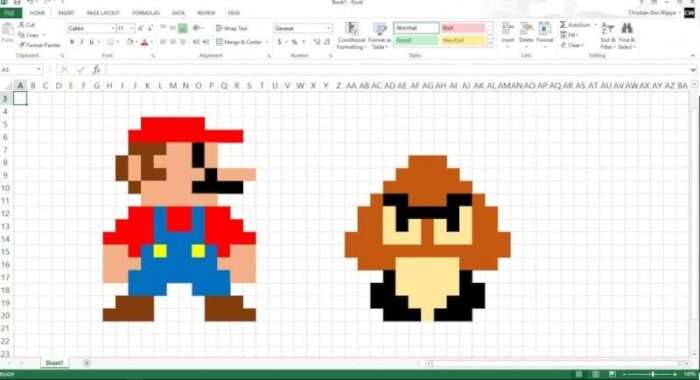This screenshot has width=700, height=380.
Task: Toggle Italic formatting
Action: click(82, 42)
